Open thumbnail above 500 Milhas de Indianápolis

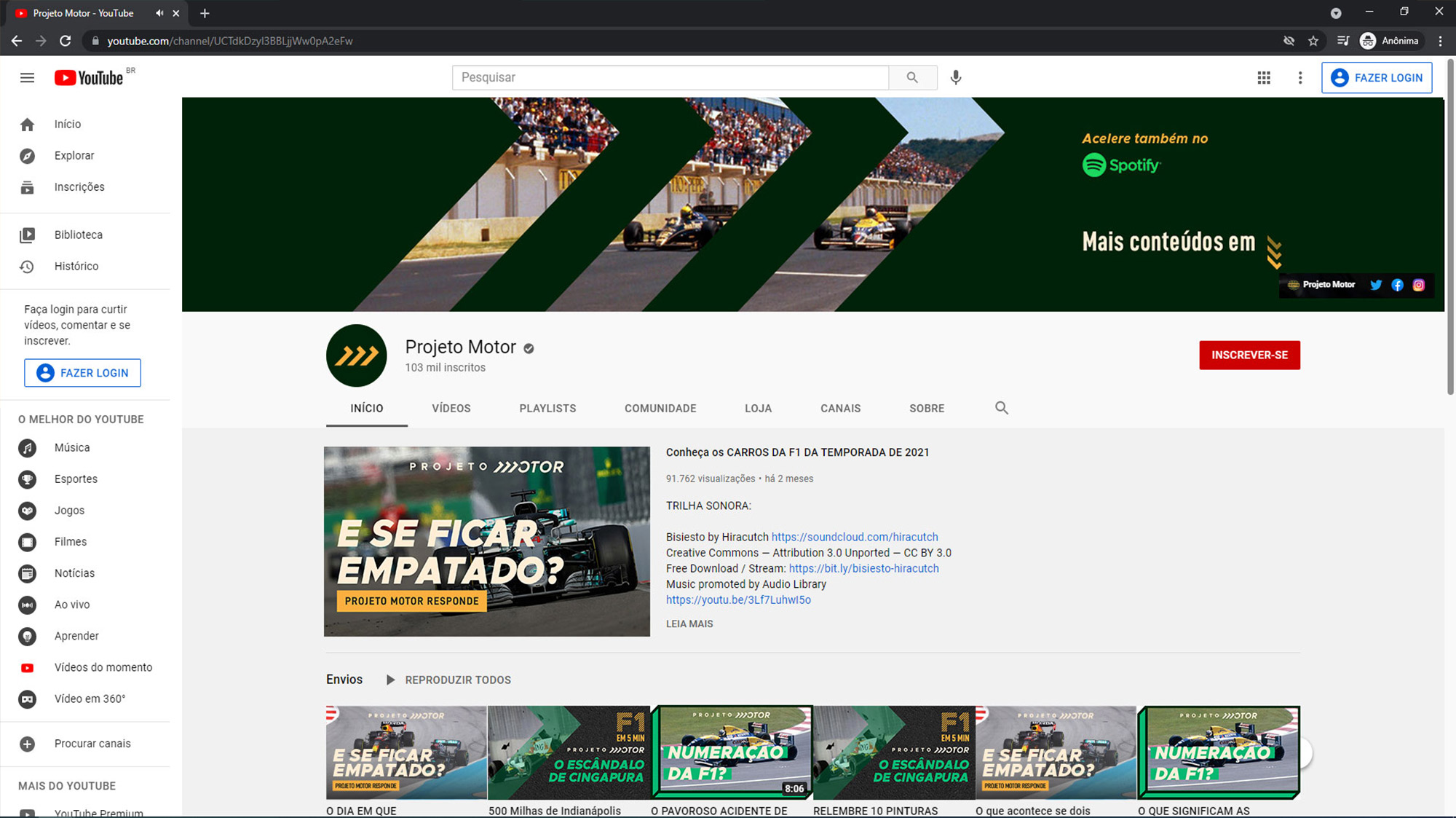(x=569, y=752)
